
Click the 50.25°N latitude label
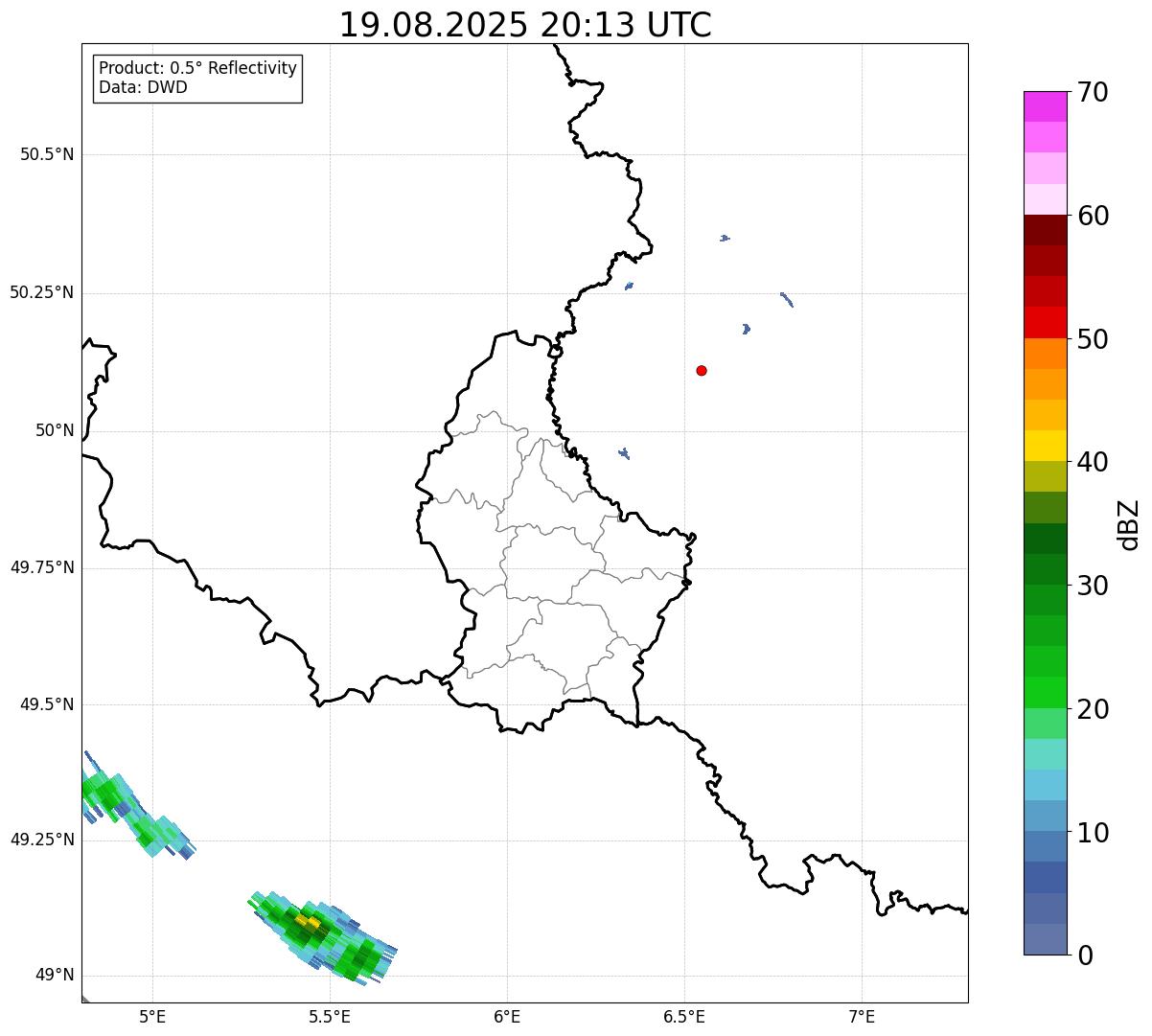(x=41, y=292)
